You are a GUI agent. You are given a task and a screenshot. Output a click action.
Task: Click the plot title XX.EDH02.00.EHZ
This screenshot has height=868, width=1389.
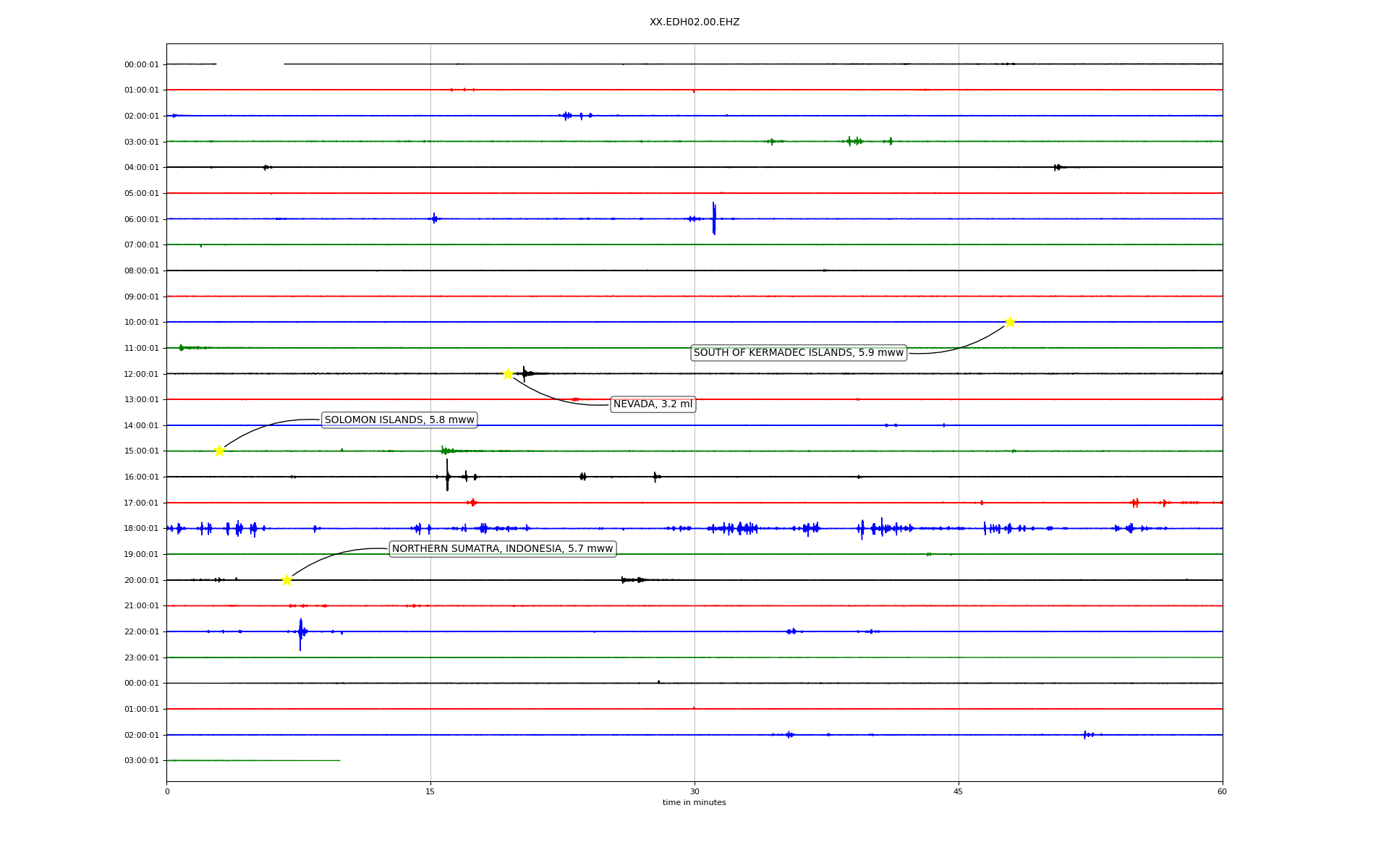[x=694, y=22]
